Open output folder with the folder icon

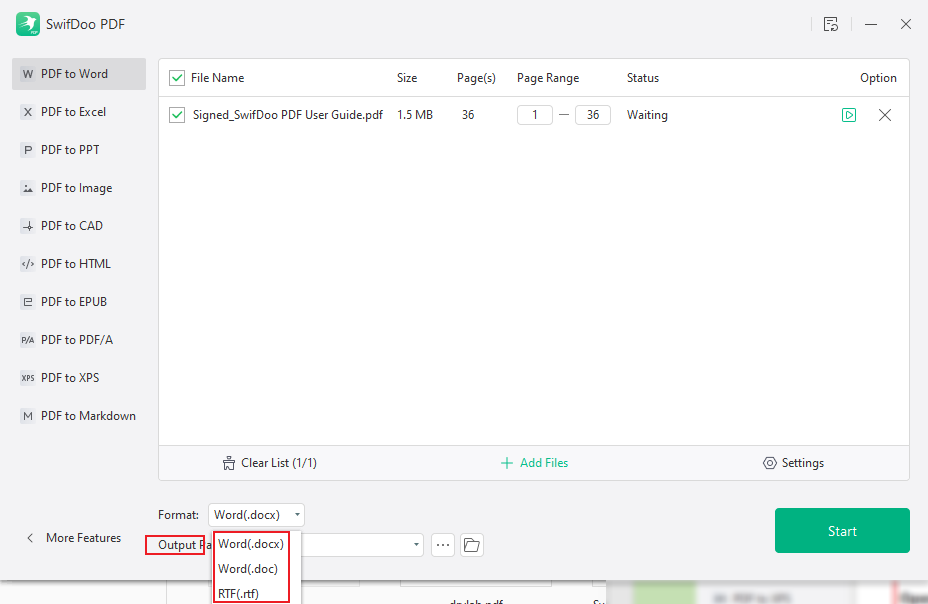[472, 545]
